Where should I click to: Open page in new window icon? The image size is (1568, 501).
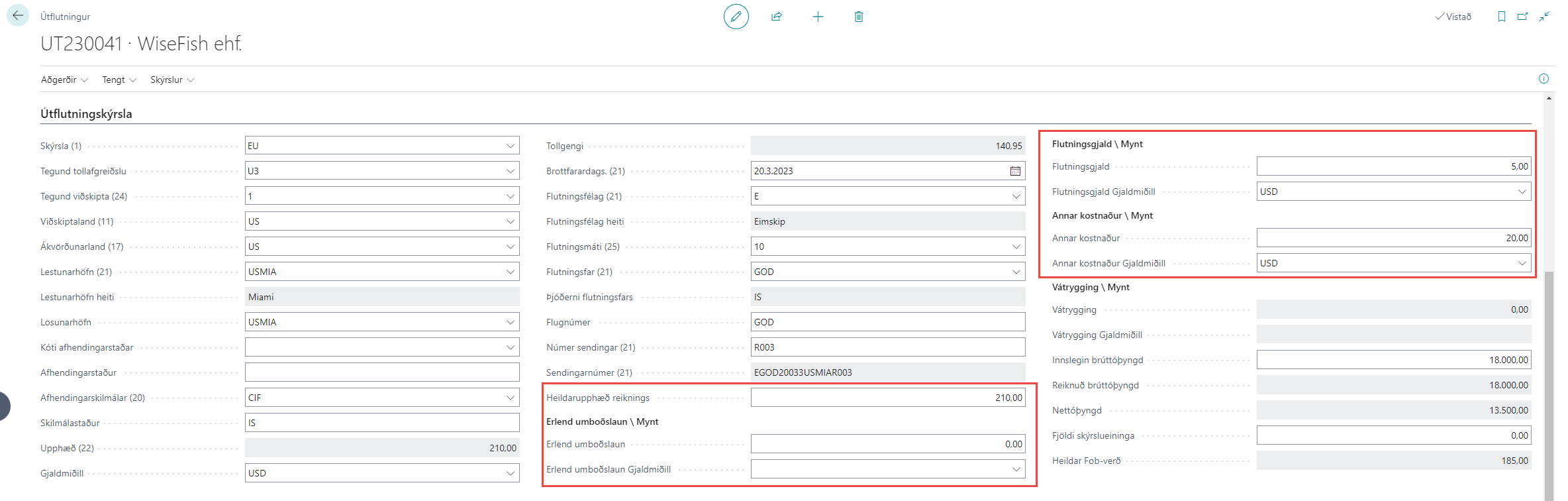coord(1522,17)
